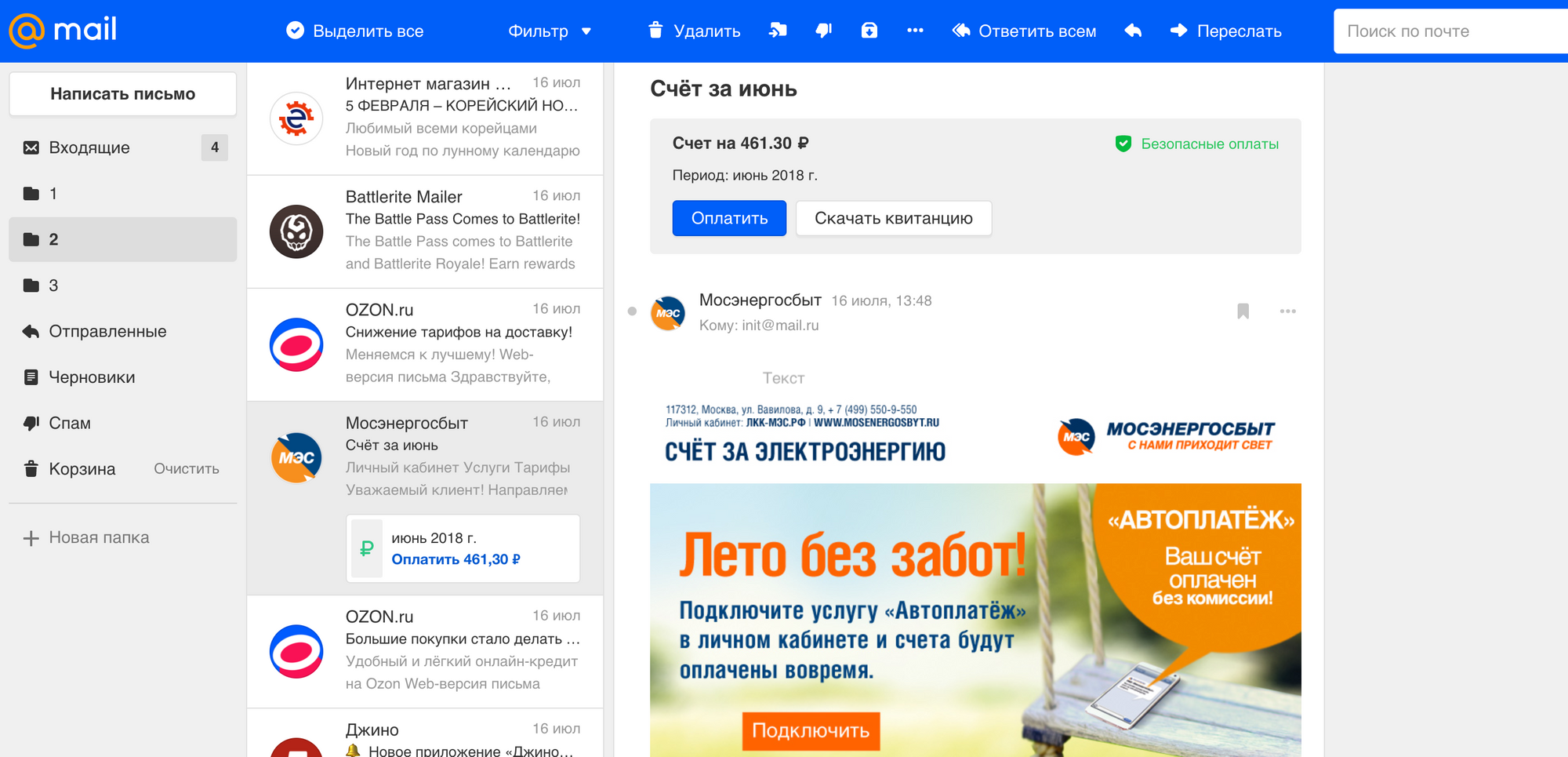Screen dimensions: 1568x757
Task: Select the Battlerite Mailer avatar
Action: [x=296, y=231]
